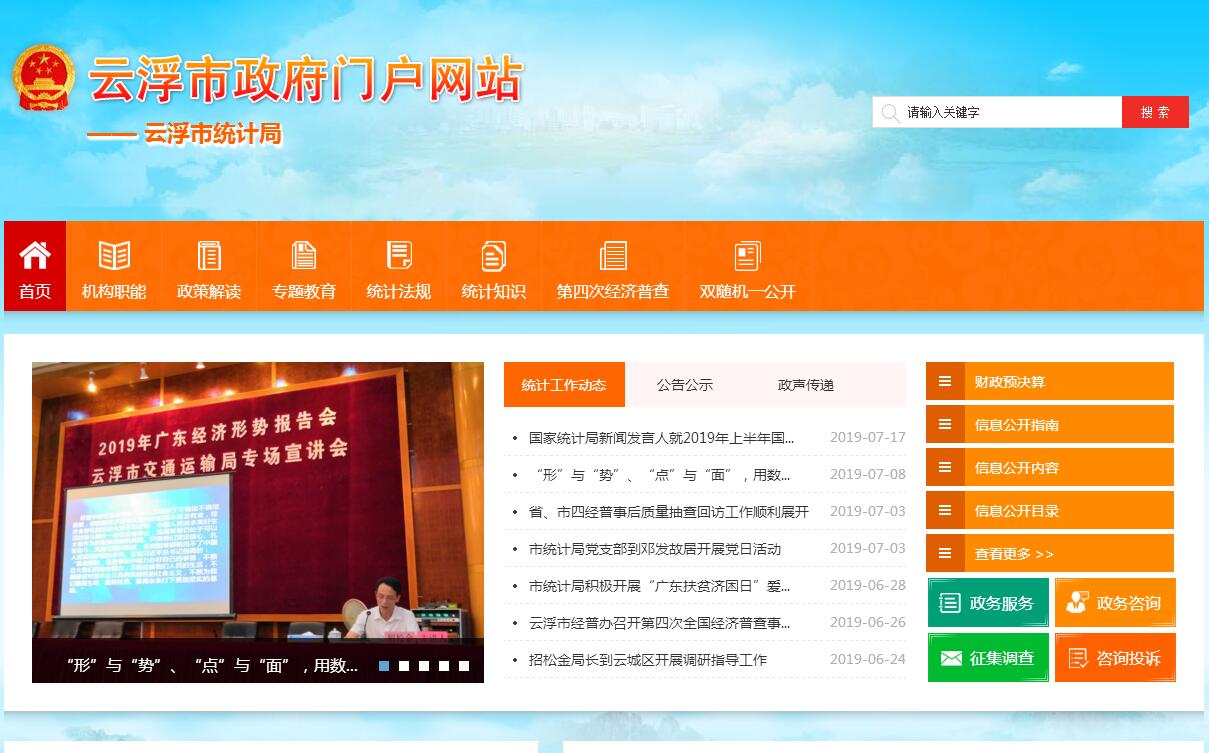Expand 查看更多 >> in the sidebar
Viewport: 1209px width, 753px height.
click(1050, 554)
